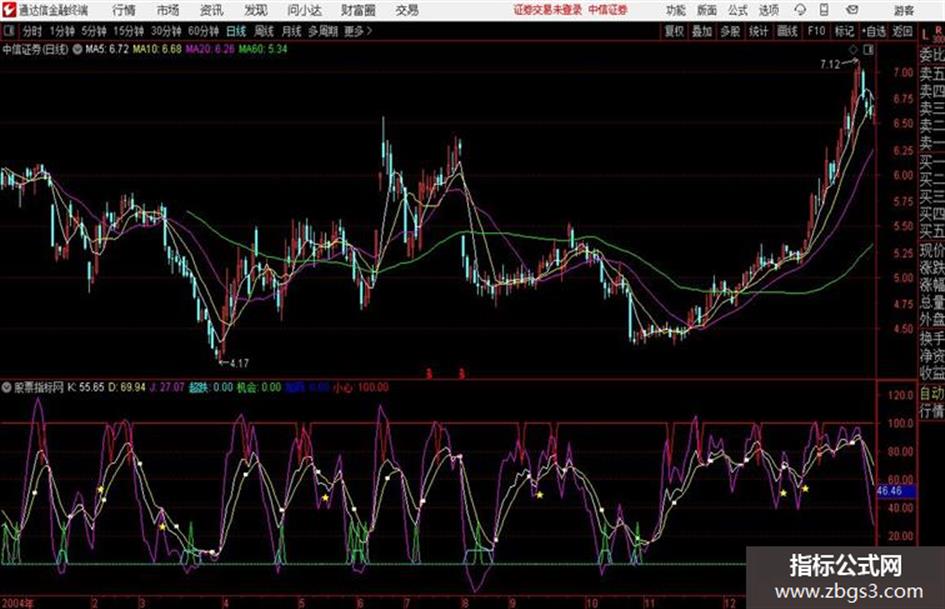
Task: Click the MA5: 6.72 indicator value
Action: (x=107, y=49)
